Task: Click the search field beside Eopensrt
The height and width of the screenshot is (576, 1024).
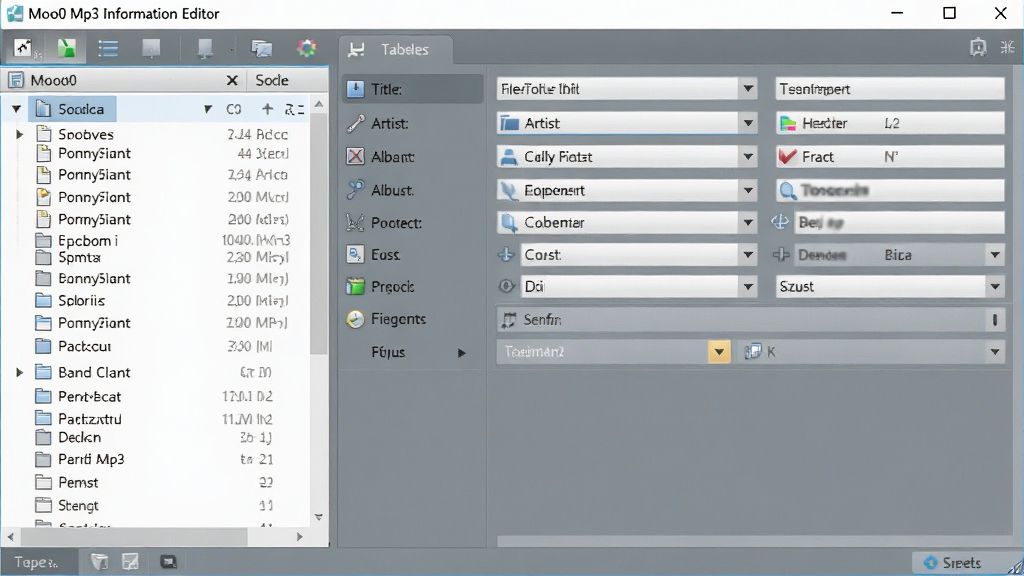Action: [x=890, y=190]
